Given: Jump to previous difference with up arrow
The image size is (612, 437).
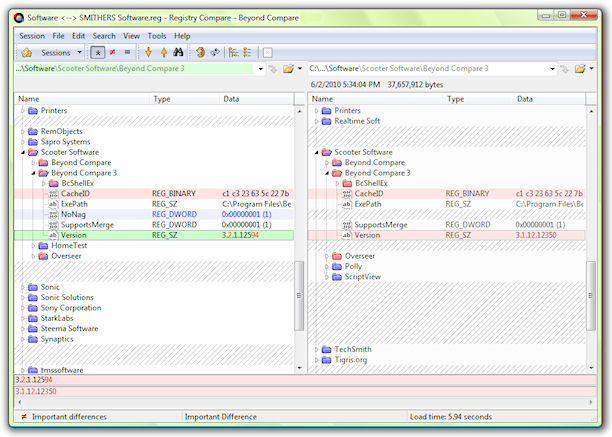Looking at the screenshot, I should [x=163, y=52].
